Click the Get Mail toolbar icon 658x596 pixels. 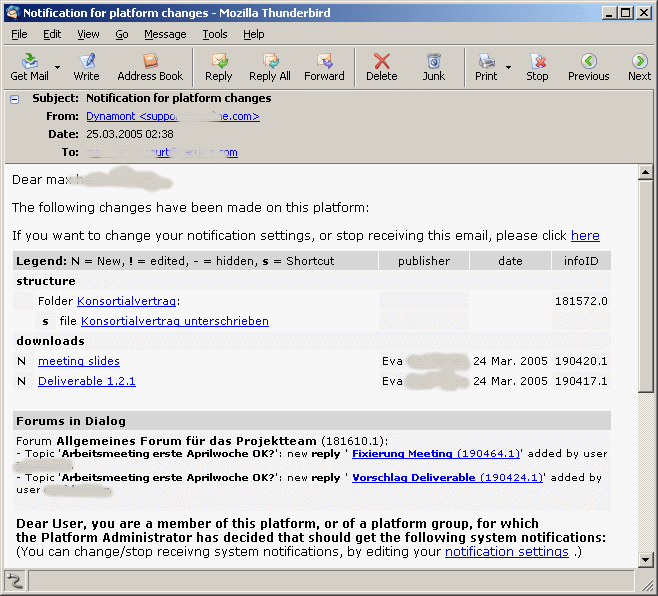29,67
